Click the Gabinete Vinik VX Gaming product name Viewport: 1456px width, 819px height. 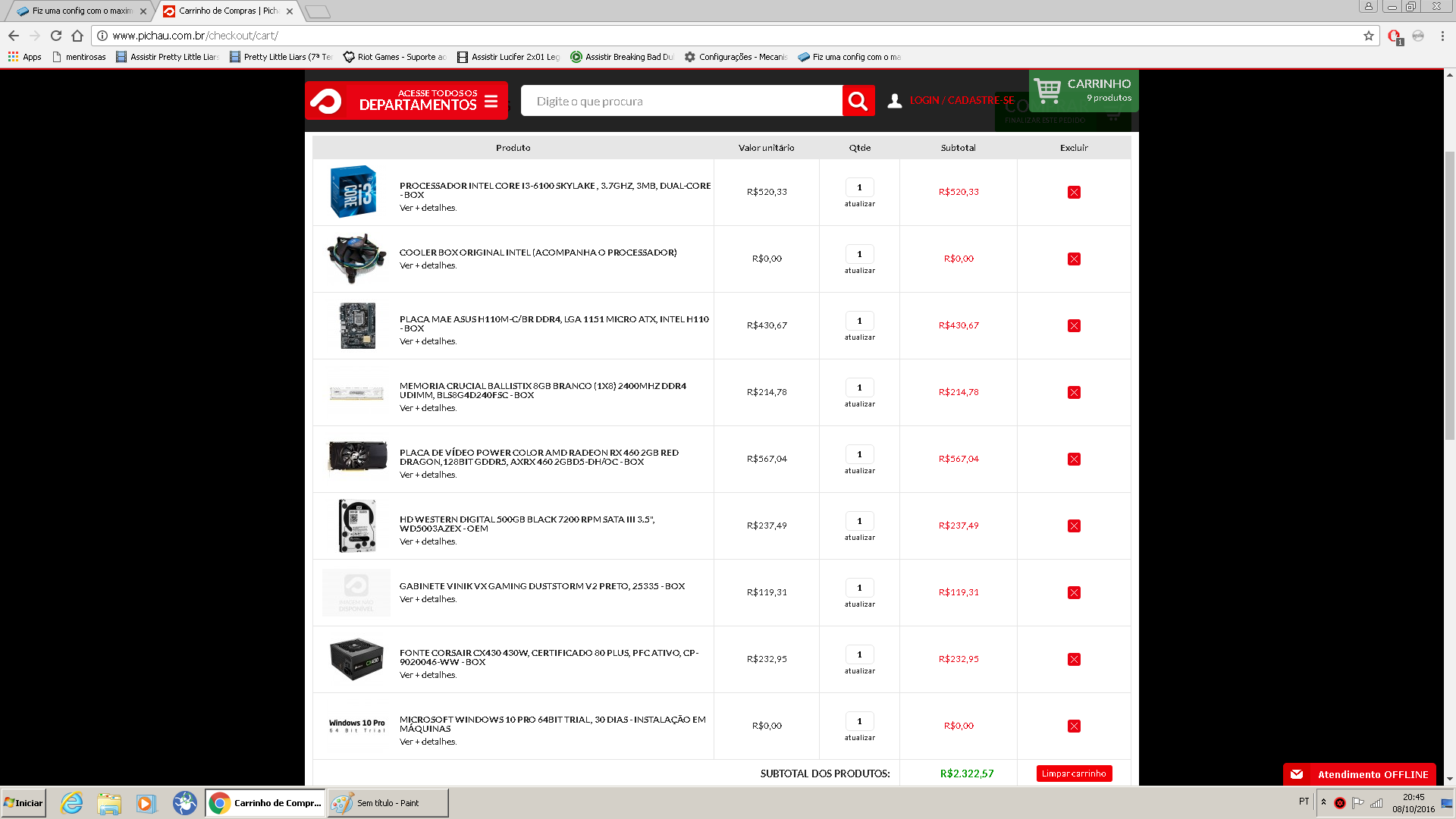pyautogui.click(x=541, y=586)
